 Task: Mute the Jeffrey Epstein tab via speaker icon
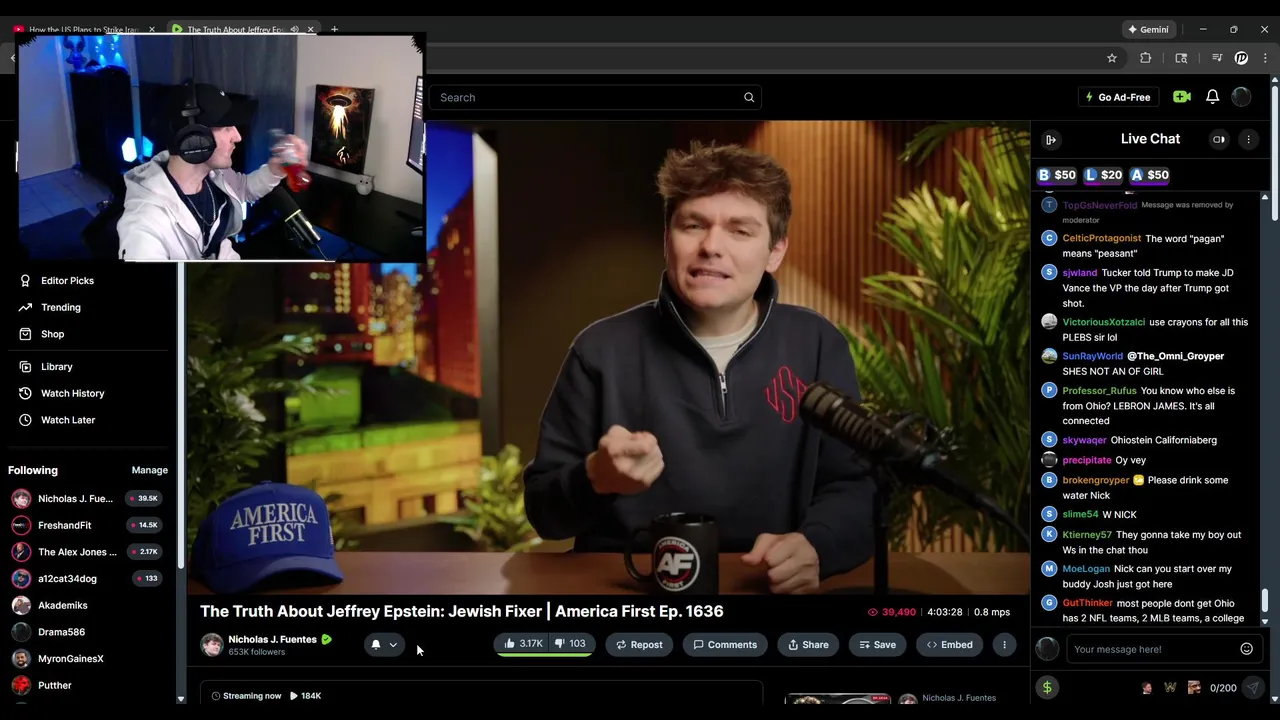tap(294, 30)
